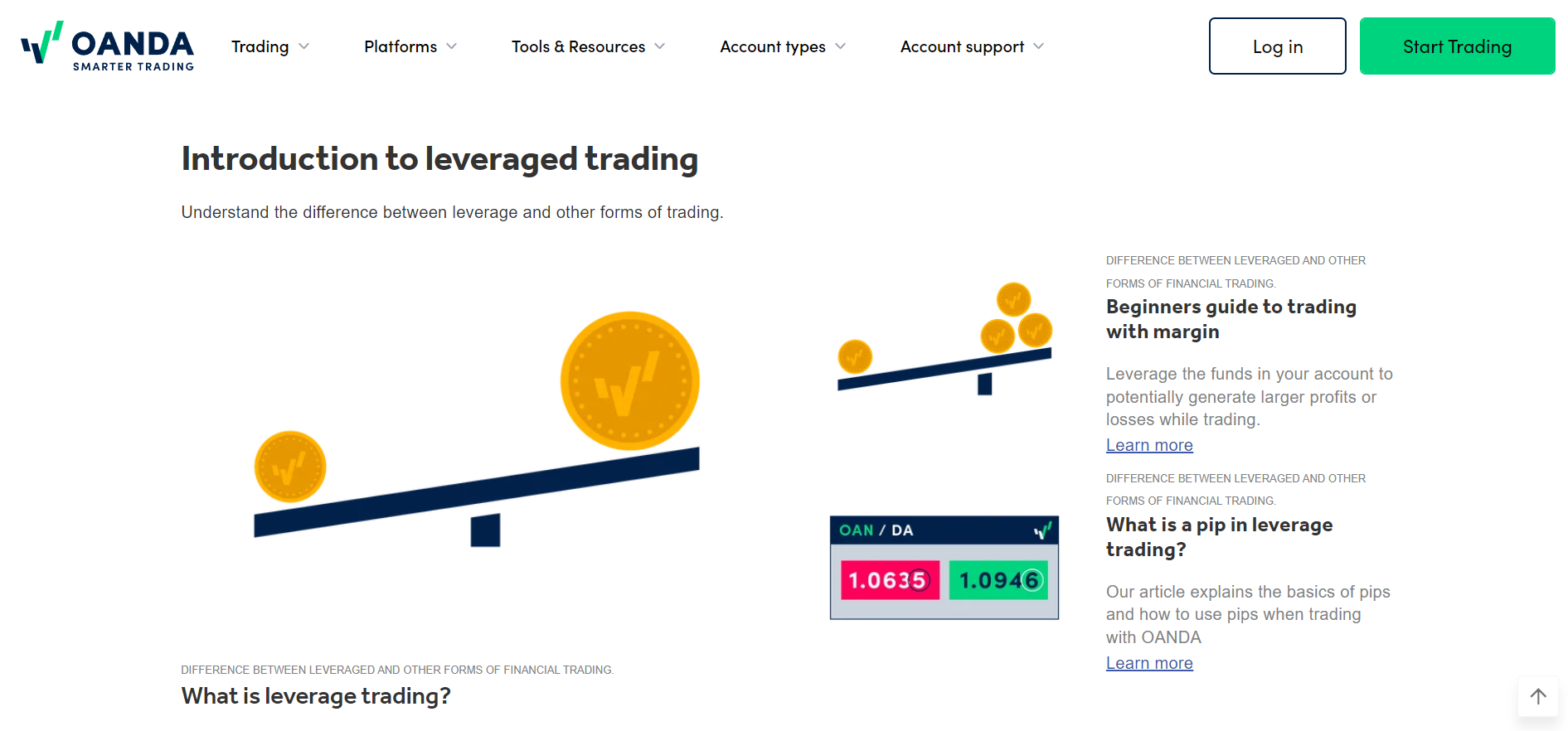Viewport: 1568px width, 731px height.
Task: Open "What is leverage trading?" article heading
Action: pos(316,696)
